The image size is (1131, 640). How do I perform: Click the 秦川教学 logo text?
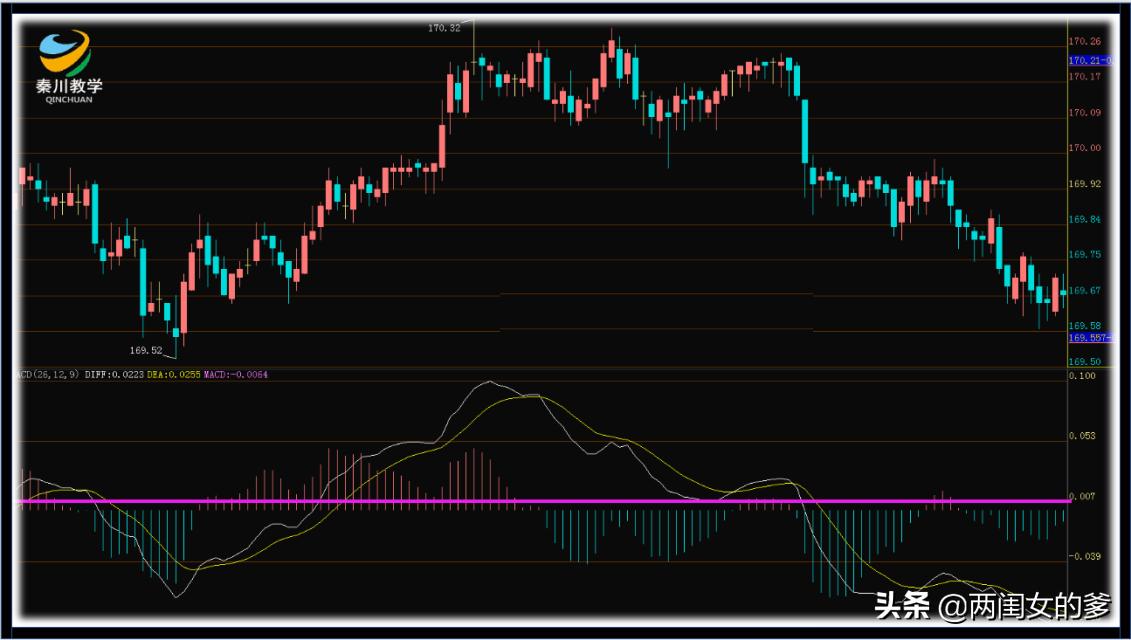click(x=69, y=85)
